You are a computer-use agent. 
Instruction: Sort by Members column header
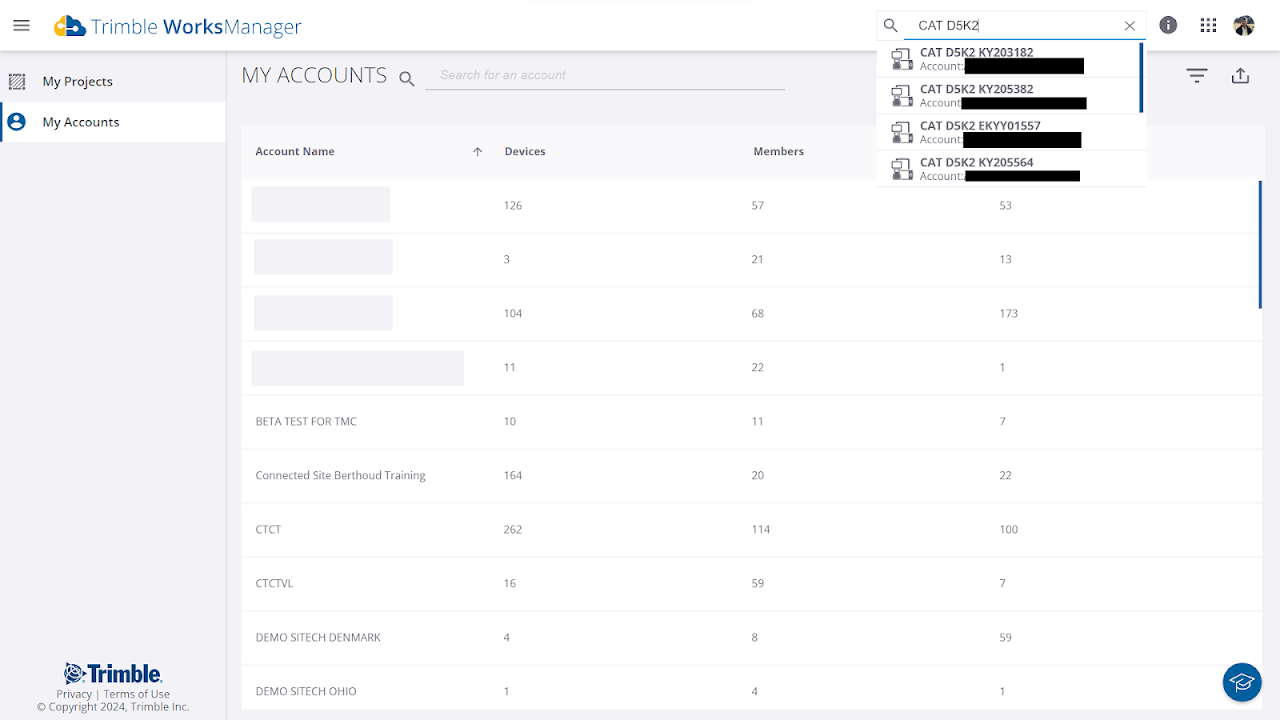click(x=779, y=152)
